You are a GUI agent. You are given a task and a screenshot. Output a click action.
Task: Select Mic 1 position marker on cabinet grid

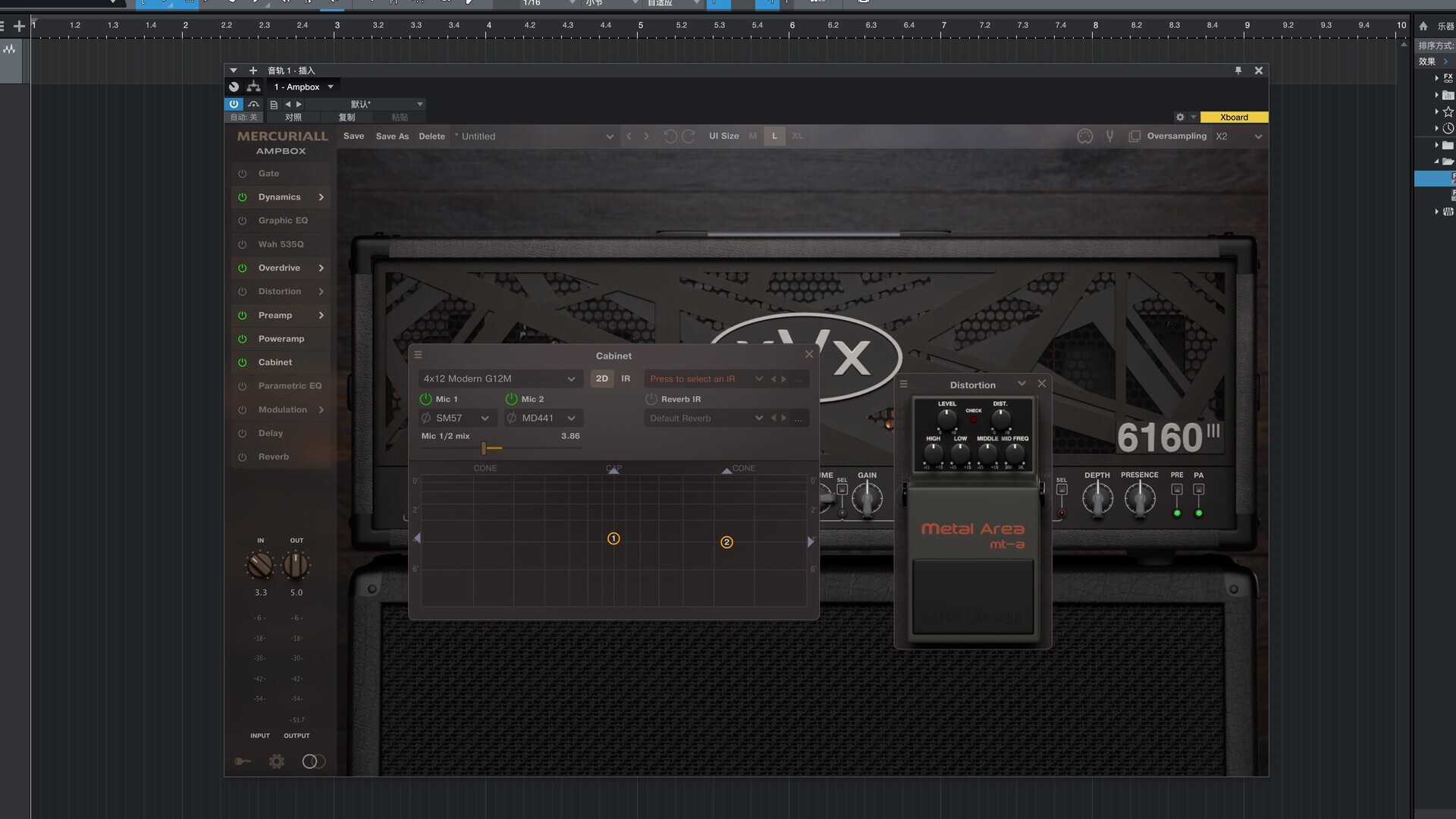613,538
